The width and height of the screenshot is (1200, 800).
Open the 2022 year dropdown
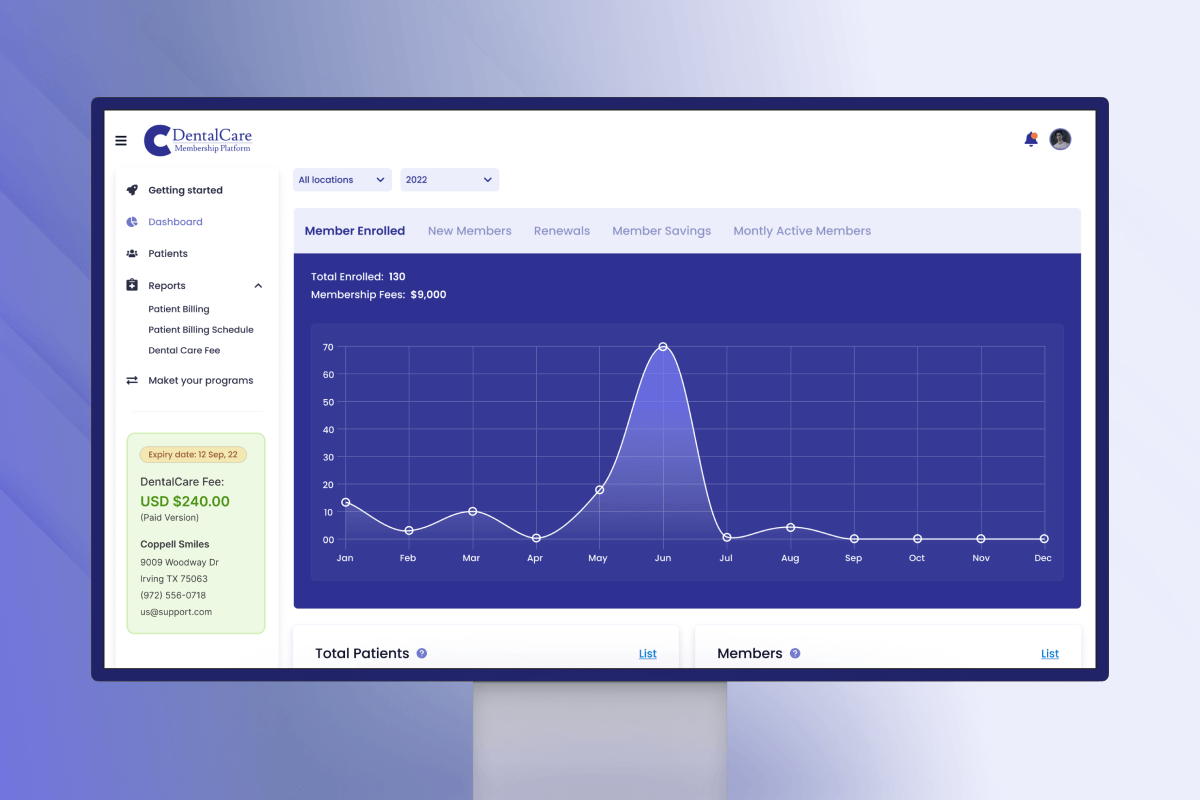click(x=449, y=180)
